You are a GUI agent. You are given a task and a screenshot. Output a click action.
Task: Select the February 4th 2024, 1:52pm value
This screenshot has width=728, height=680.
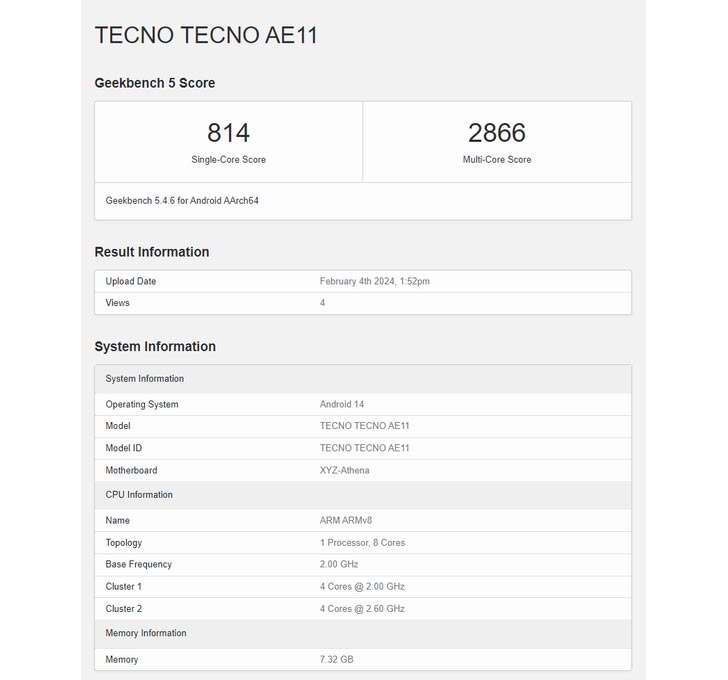[375, 281]
